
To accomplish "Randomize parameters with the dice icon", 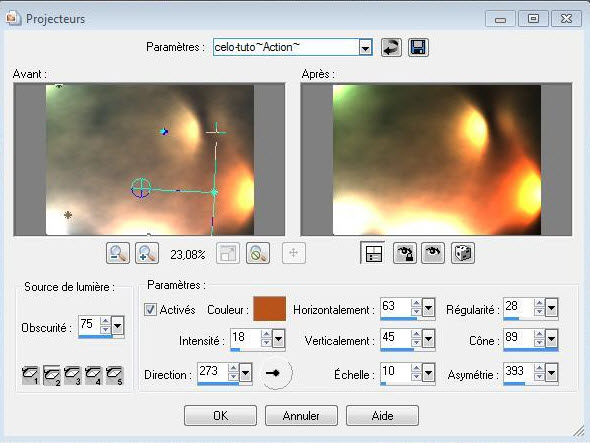I will [463, 253].
